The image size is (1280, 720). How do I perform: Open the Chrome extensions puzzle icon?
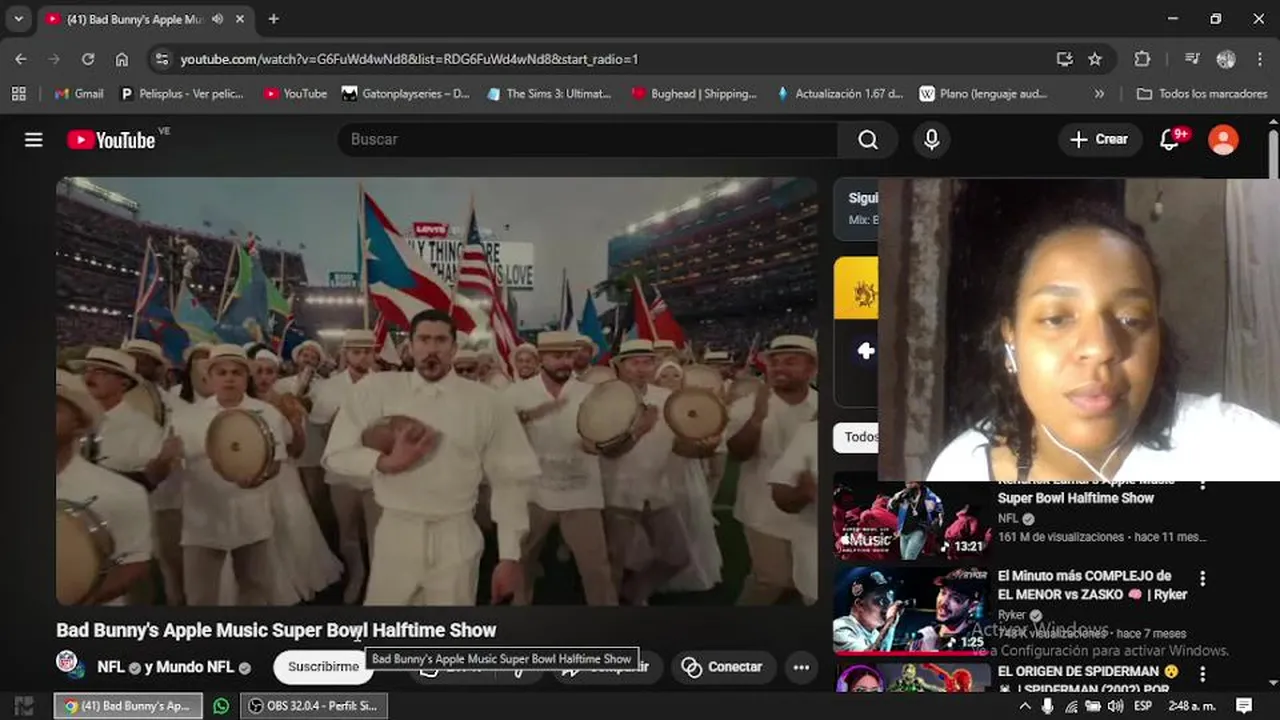coord(1142,59)
